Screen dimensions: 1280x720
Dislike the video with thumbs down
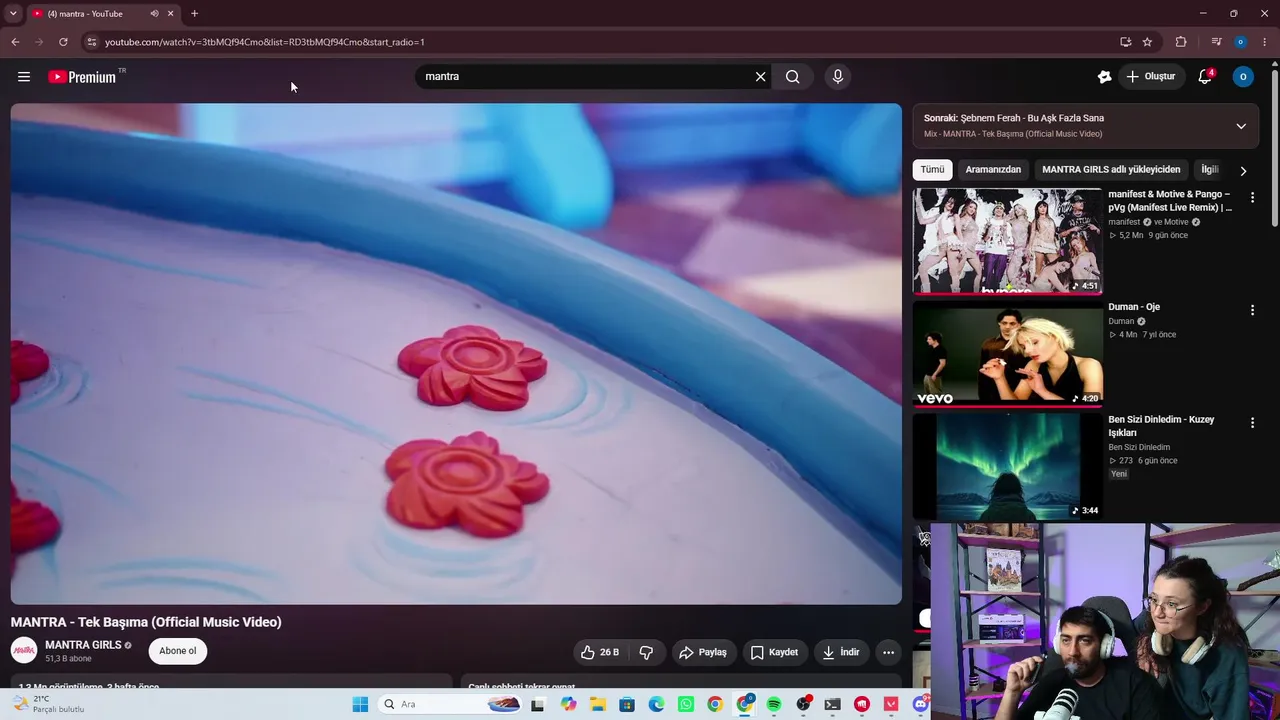[x=646, y=652]
